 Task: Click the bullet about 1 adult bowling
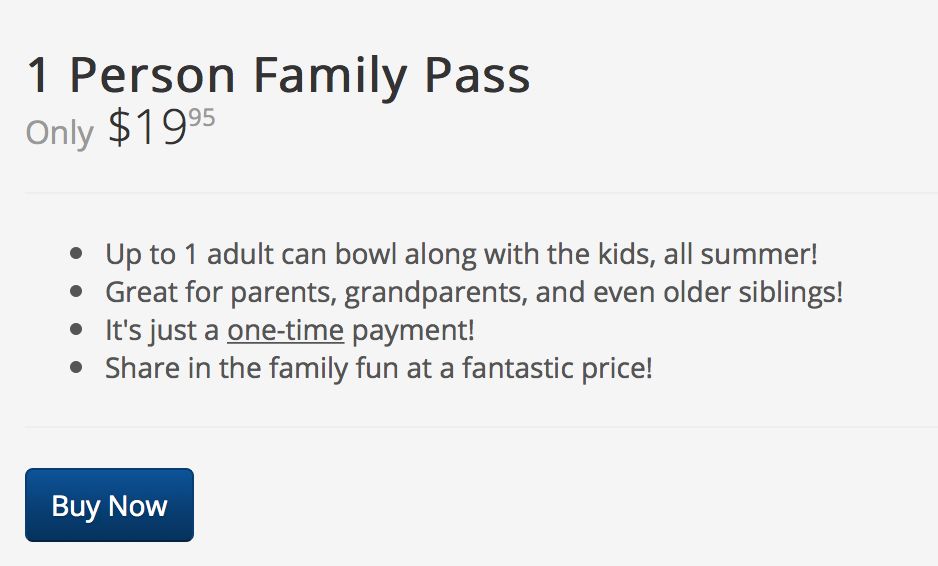(461, 254)
